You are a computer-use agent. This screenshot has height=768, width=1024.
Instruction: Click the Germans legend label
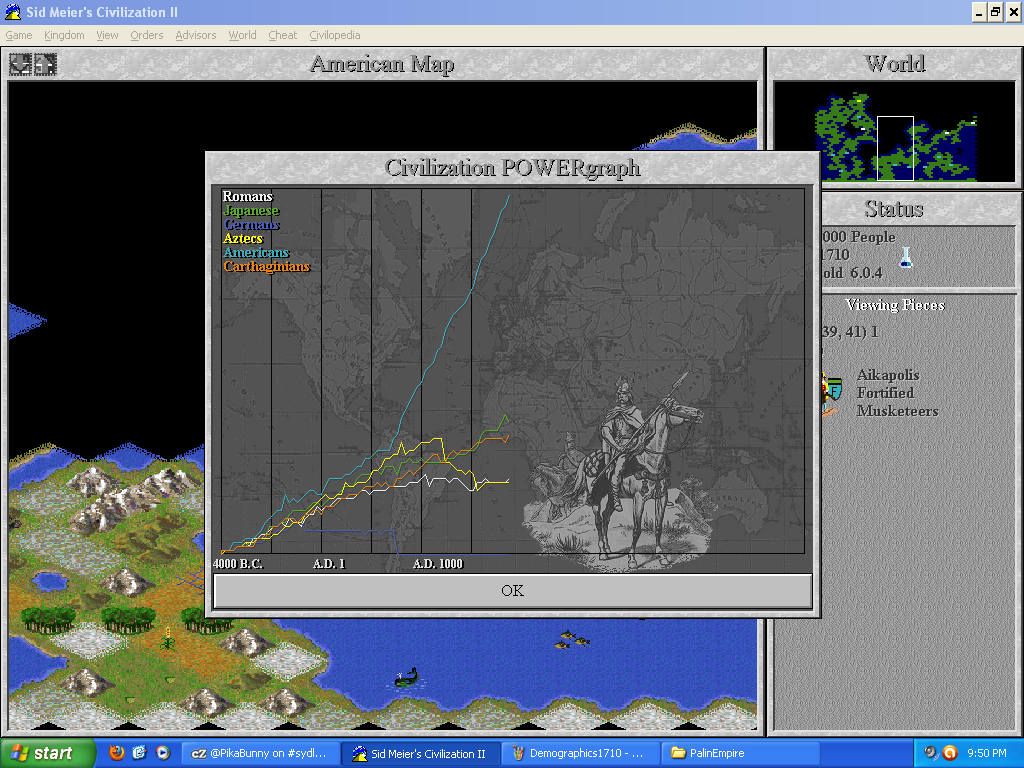(x=251, y=224)
